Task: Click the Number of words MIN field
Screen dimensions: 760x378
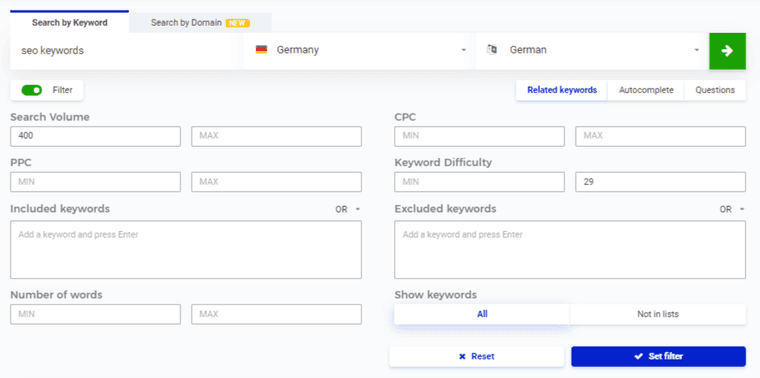Action: [95, 314]
